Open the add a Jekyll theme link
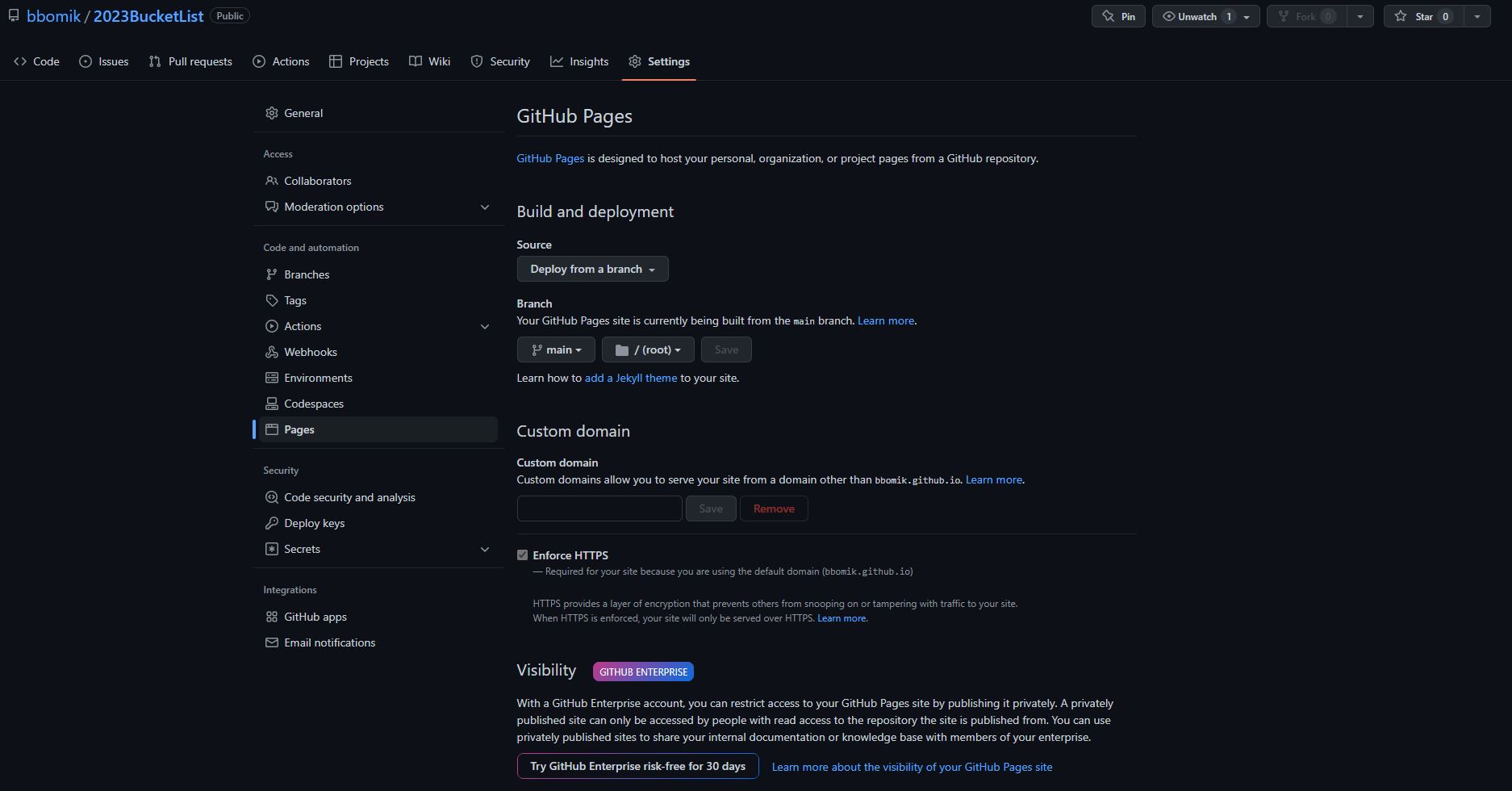Screen dimensions: 1512x791 pos(631,378)
